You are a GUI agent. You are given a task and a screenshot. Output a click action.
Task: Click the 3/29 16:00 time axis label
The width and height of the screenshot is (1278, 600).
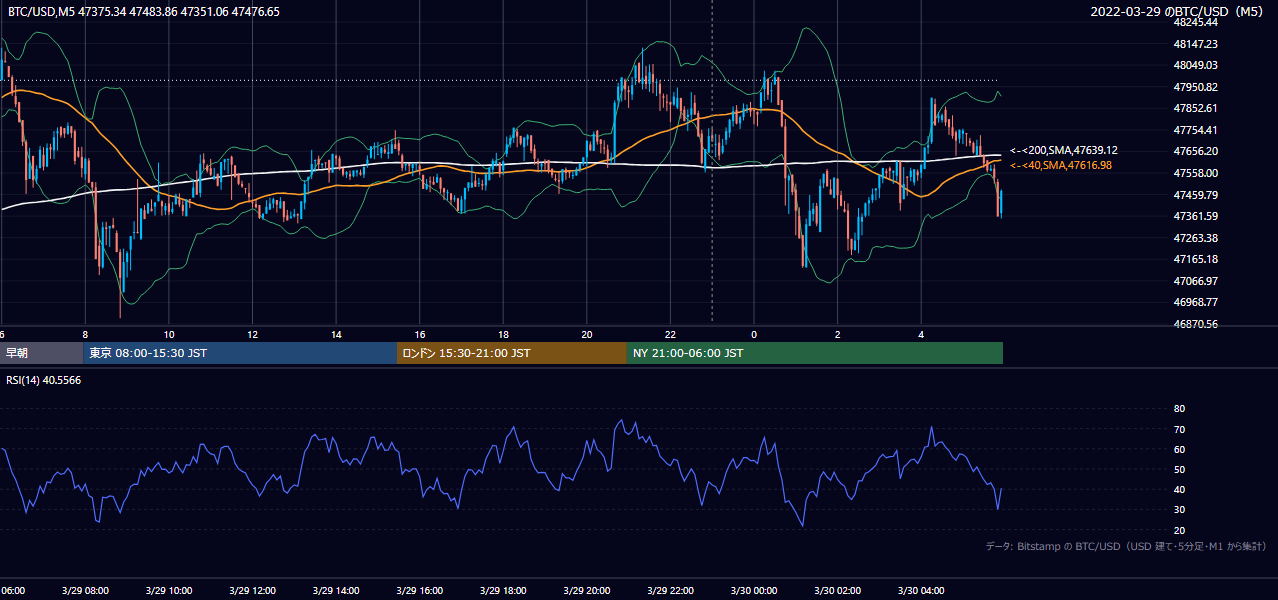tap(419, 591)
